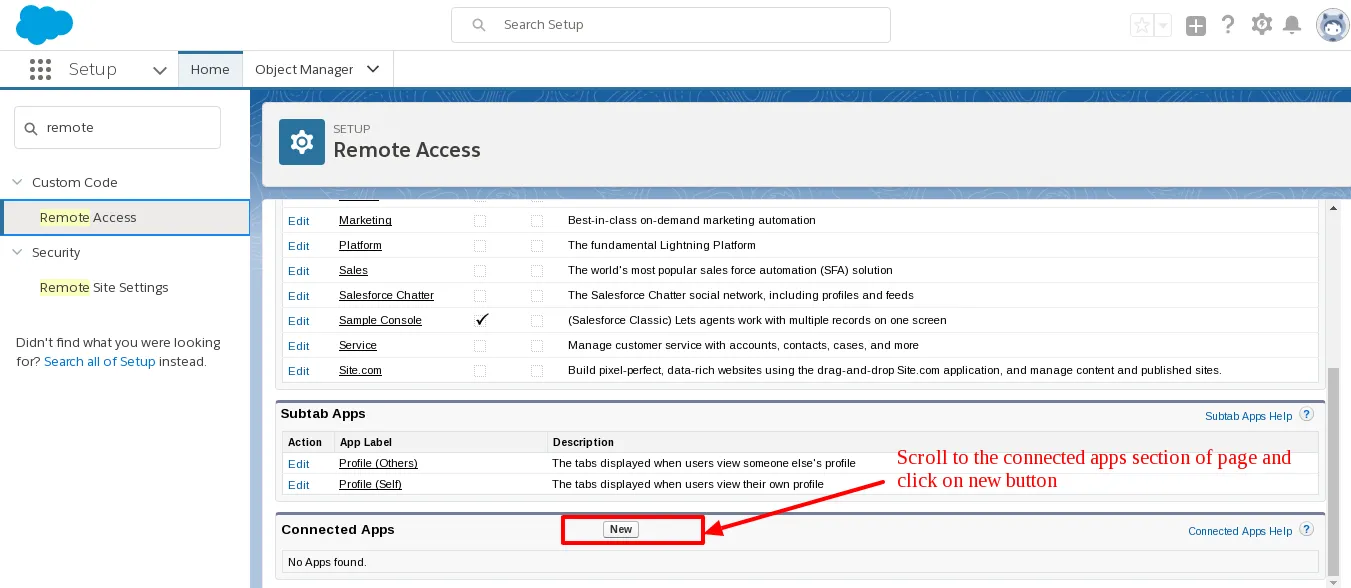The width and height of the screenshot is (1351, 588).
Task: Focus the Search Setup field
Action: 671,25
